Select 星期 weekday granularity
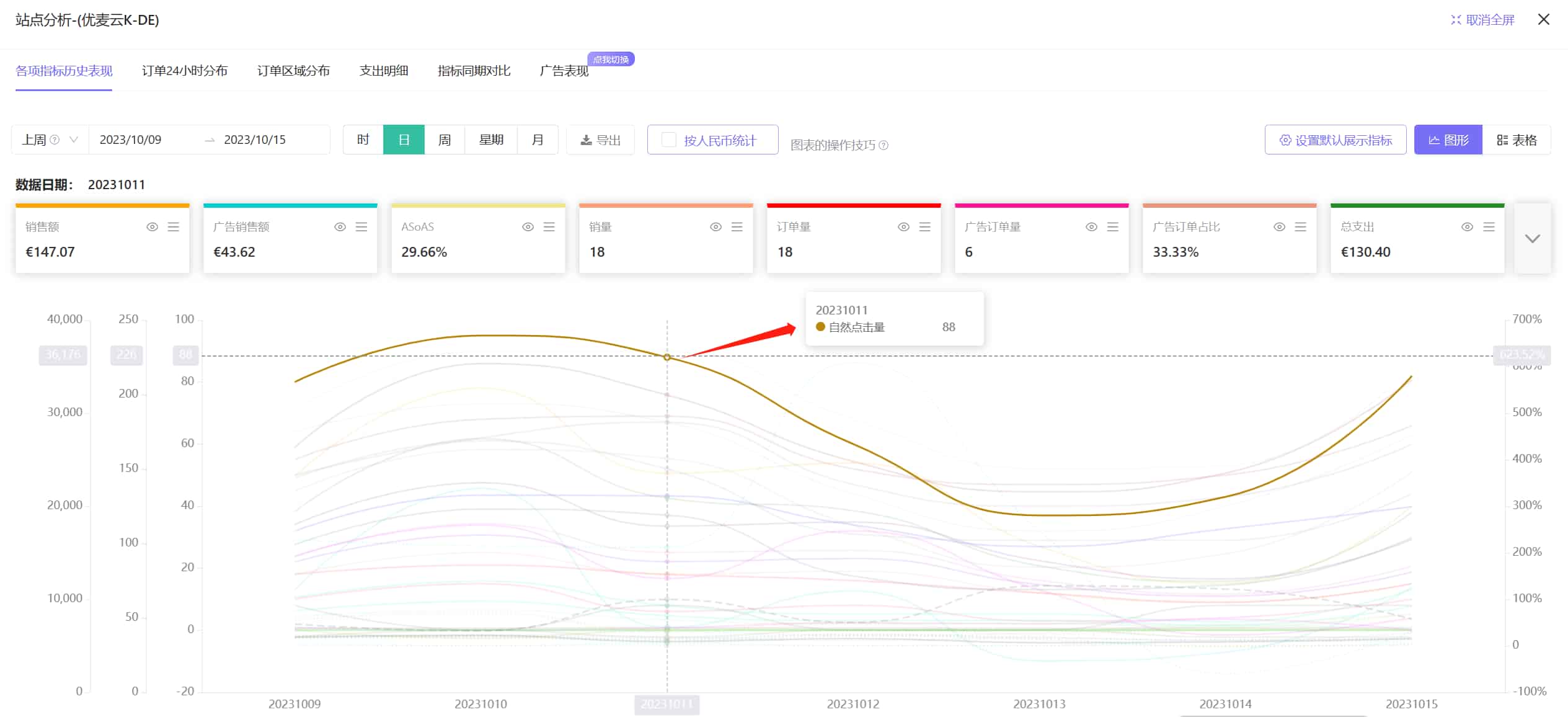The height and width of the screenshot is (717, 1568). point(491,140)
